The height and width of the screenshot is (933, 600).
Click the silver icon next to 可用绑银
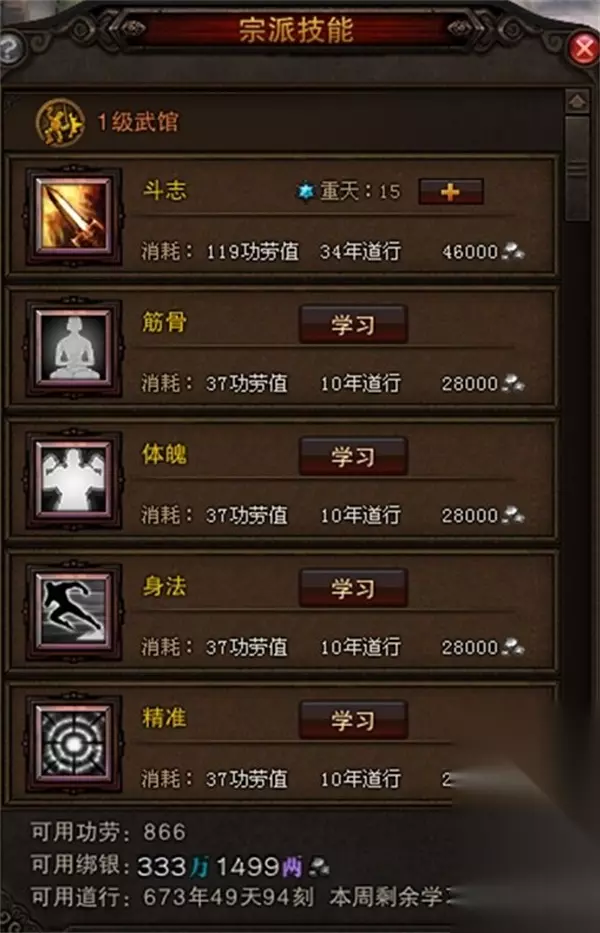pos(318,866)
